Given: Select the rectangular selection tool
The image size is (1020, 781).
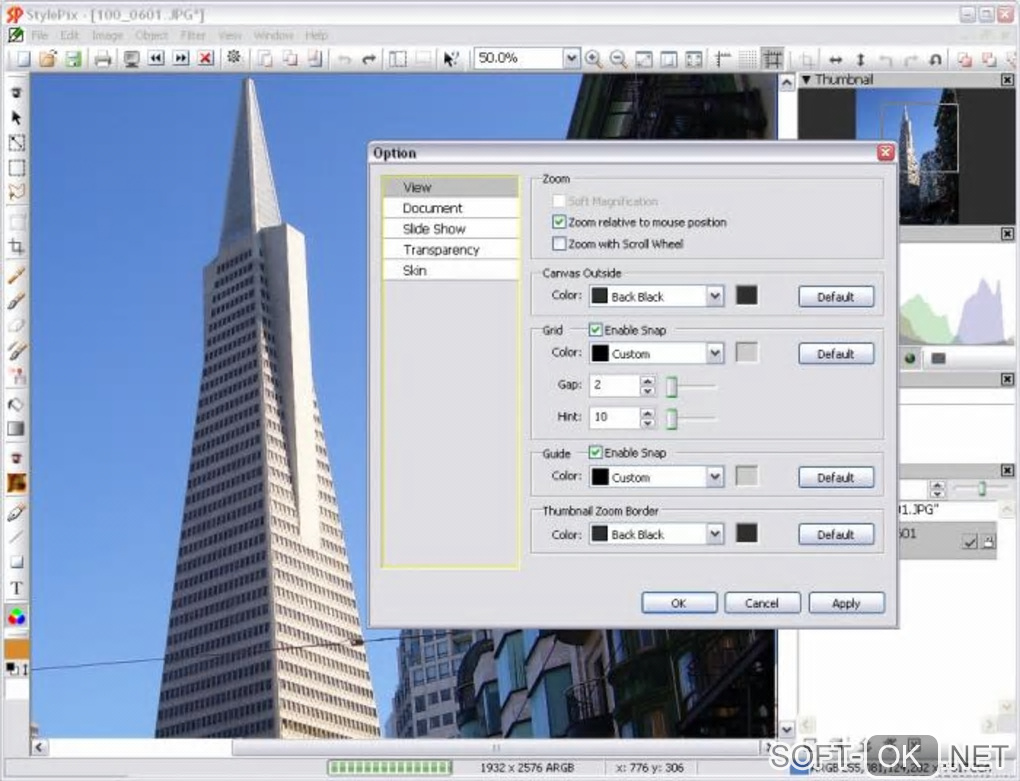Looking at the screenshot, I should (16, 168).
